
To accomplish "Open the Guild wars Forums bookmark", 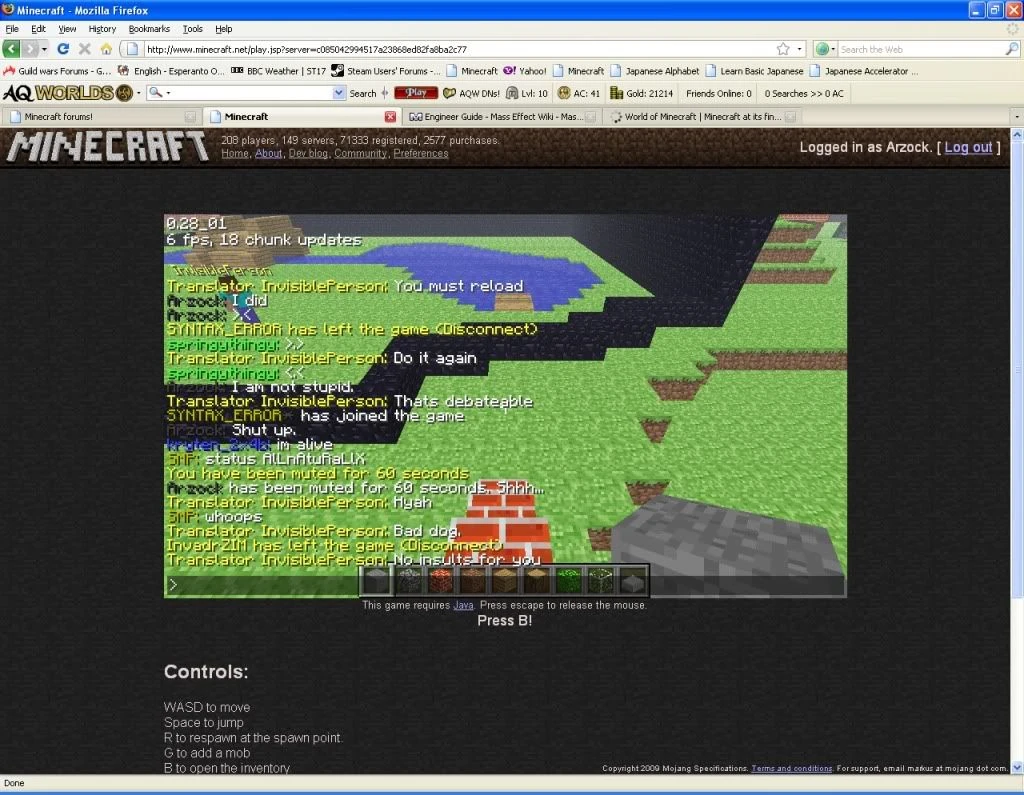I will click(57, 71).
